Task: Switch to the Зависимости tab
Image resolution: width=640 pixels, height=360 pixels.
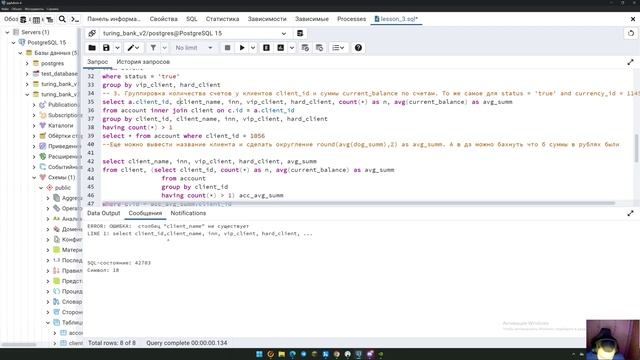Action: pos(267,19)
